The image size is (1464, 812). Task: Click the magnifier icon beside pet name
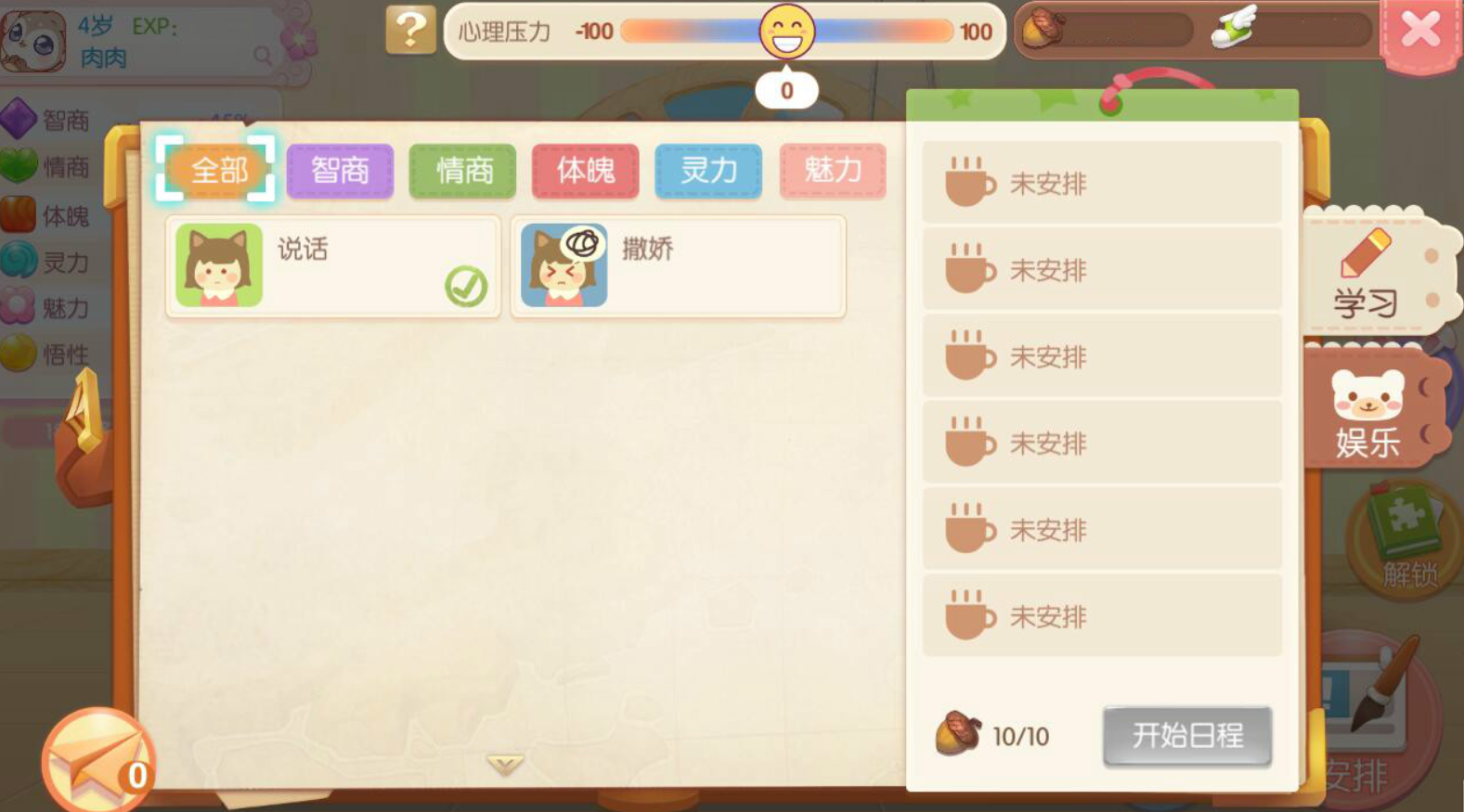coord(264,57)
